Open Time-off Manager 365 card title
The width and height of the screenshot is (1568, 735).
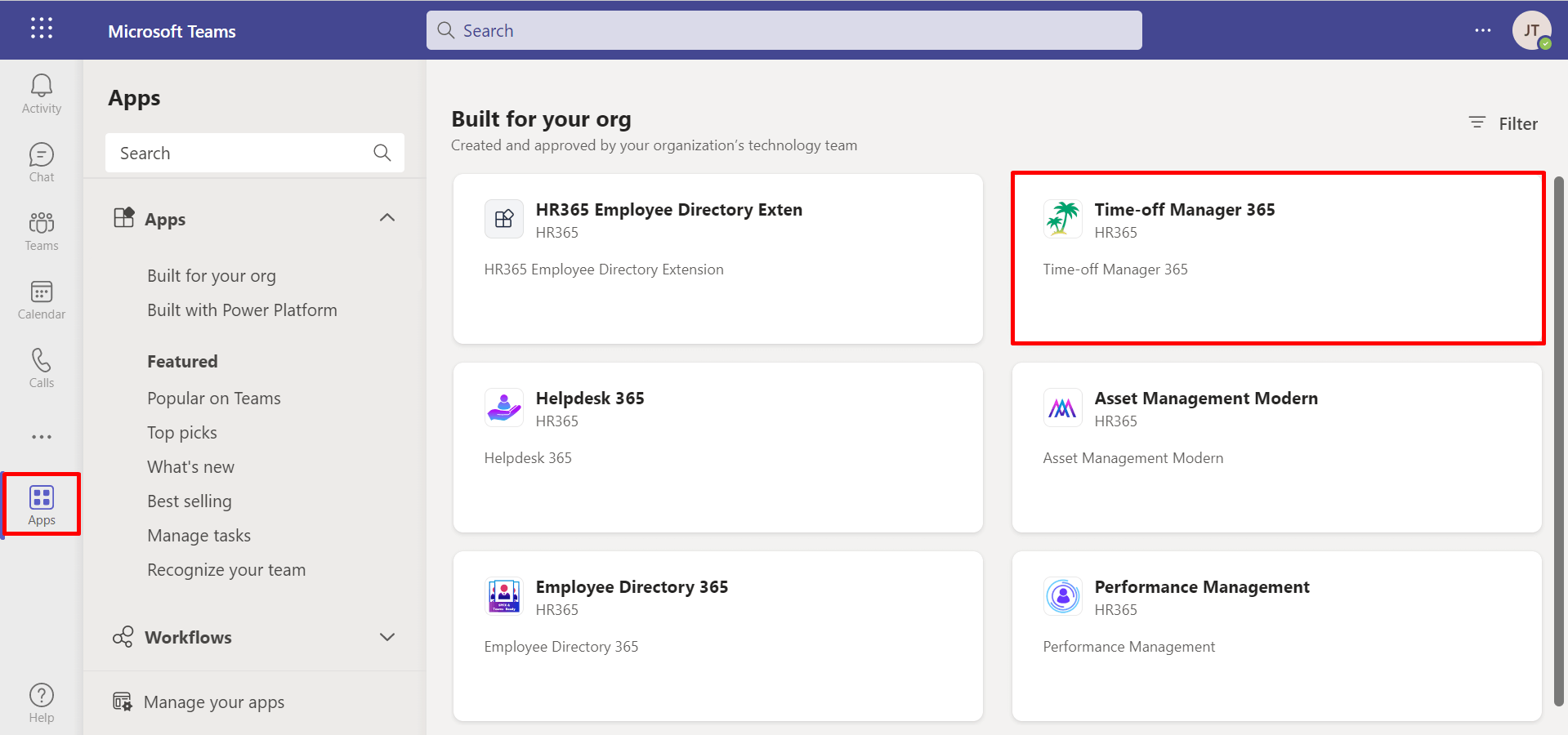[x=1185, y=210]
